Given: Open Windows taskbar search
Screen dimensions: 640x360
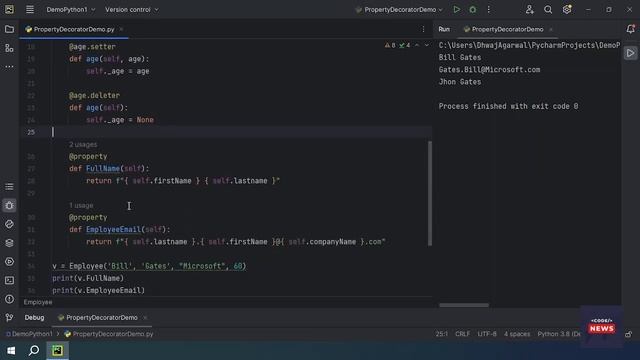Looking at the screenshot, I should point(34,350).
